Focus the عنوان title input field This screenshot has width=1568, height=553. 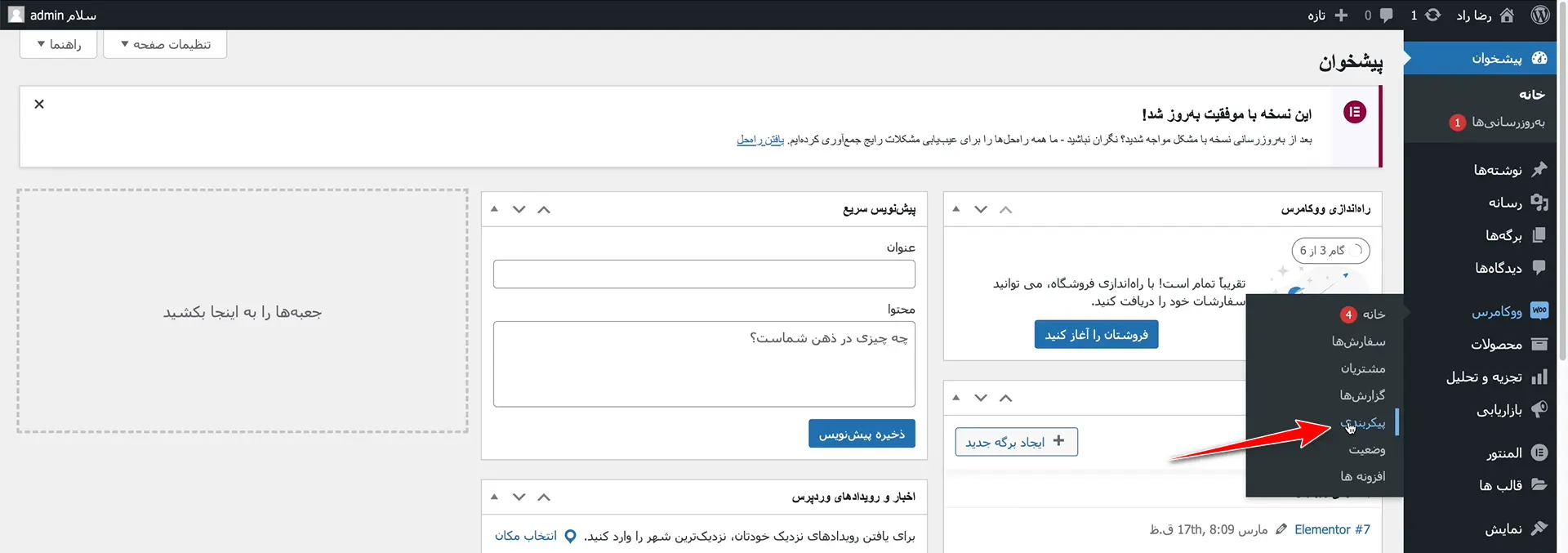tap(704, 274)
